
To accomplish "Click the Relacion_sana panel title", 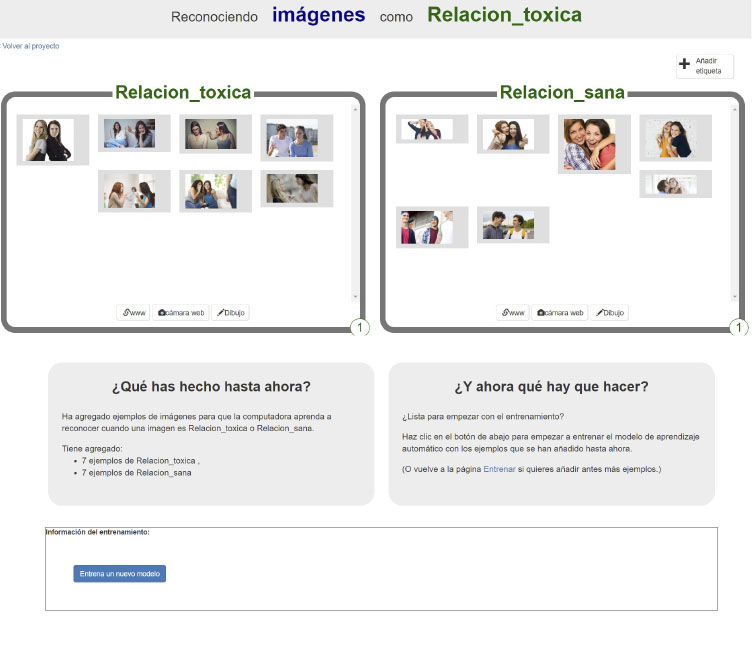I will point(562,92).
